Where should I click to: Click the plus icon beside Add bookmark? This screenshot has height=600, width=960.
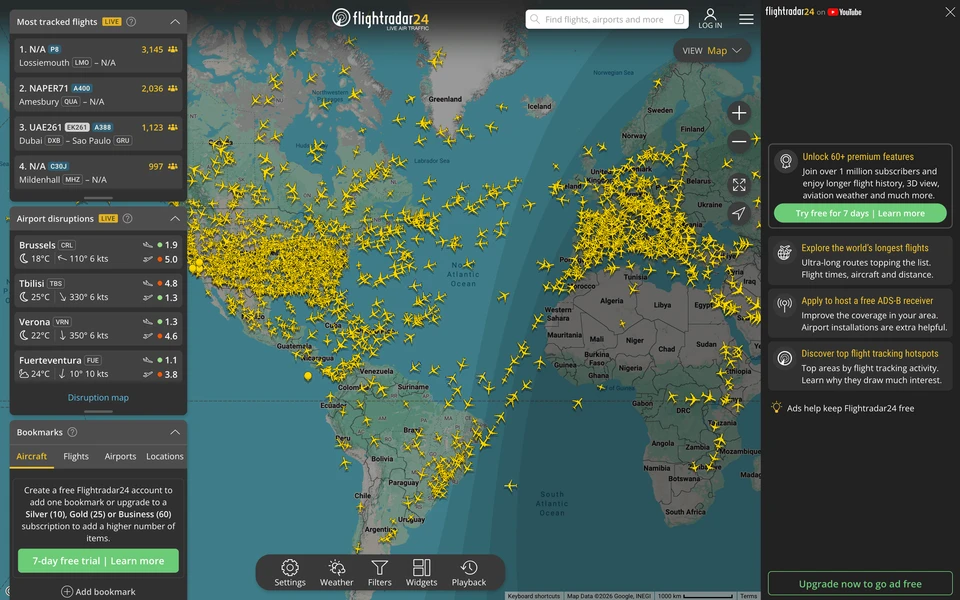coord(67,591)
